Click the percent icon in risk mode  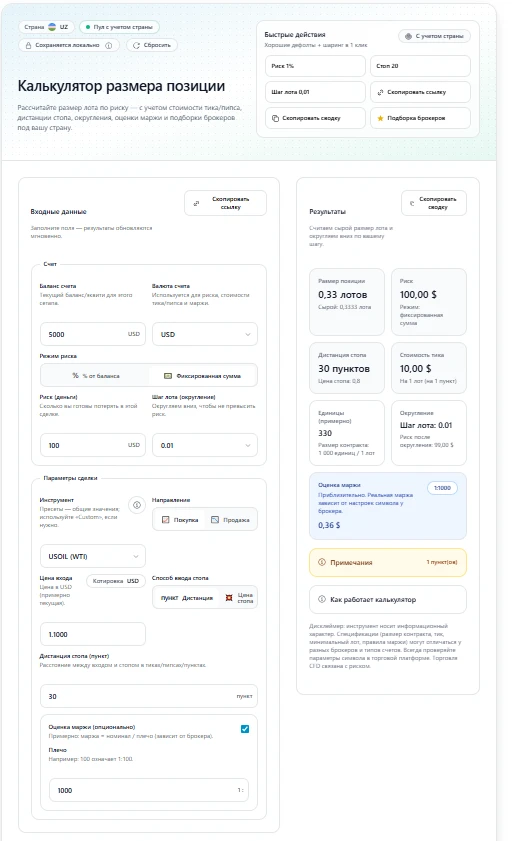point(76,376)
